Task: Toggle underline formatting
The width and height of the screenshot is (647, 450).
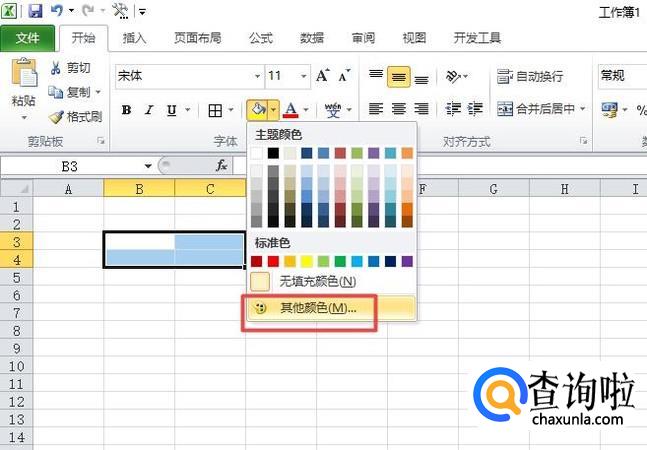Action: coord(172,110)
